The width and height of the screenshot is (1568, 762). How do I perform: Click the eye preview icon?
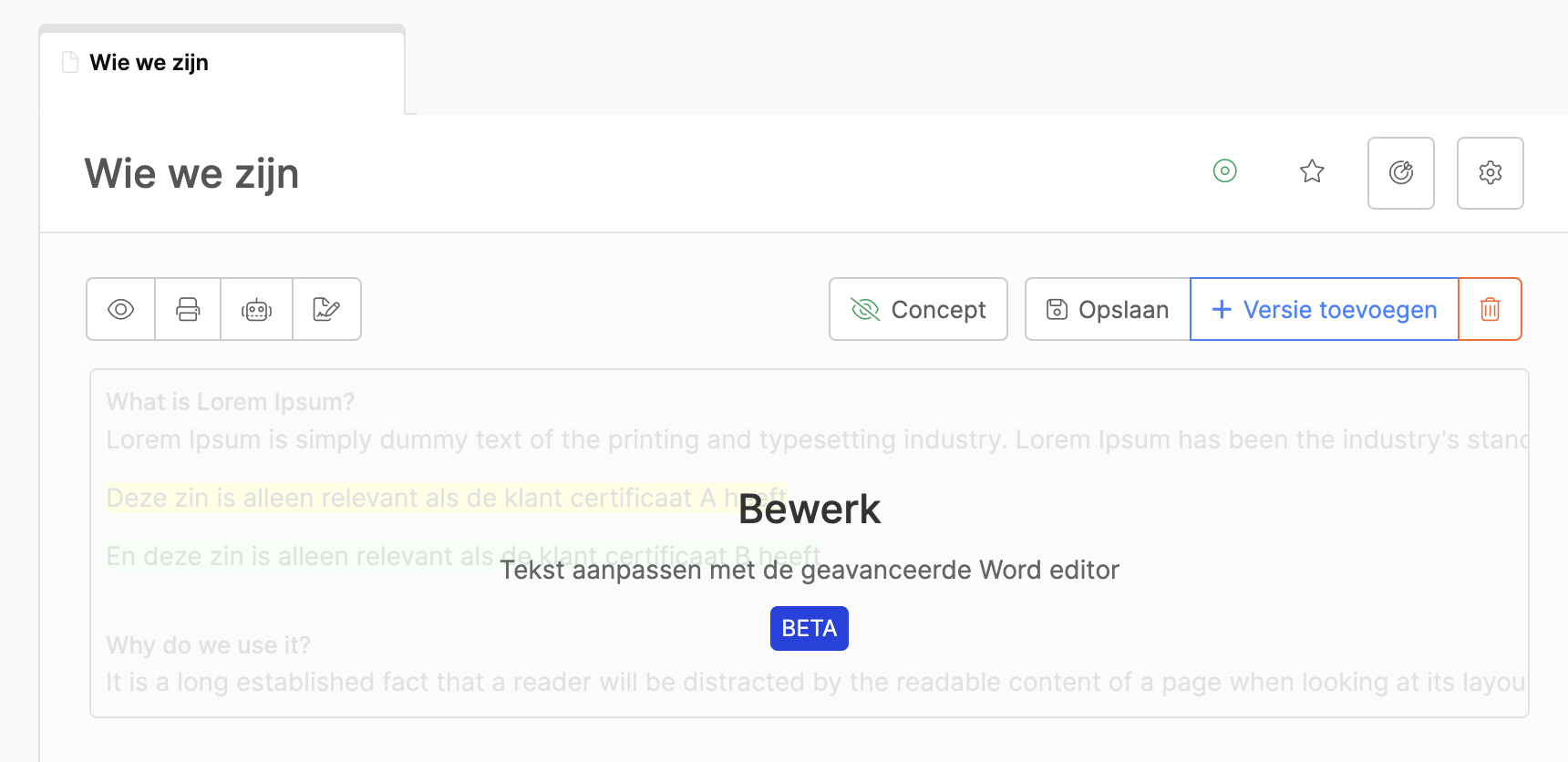[x=121, y=309]
